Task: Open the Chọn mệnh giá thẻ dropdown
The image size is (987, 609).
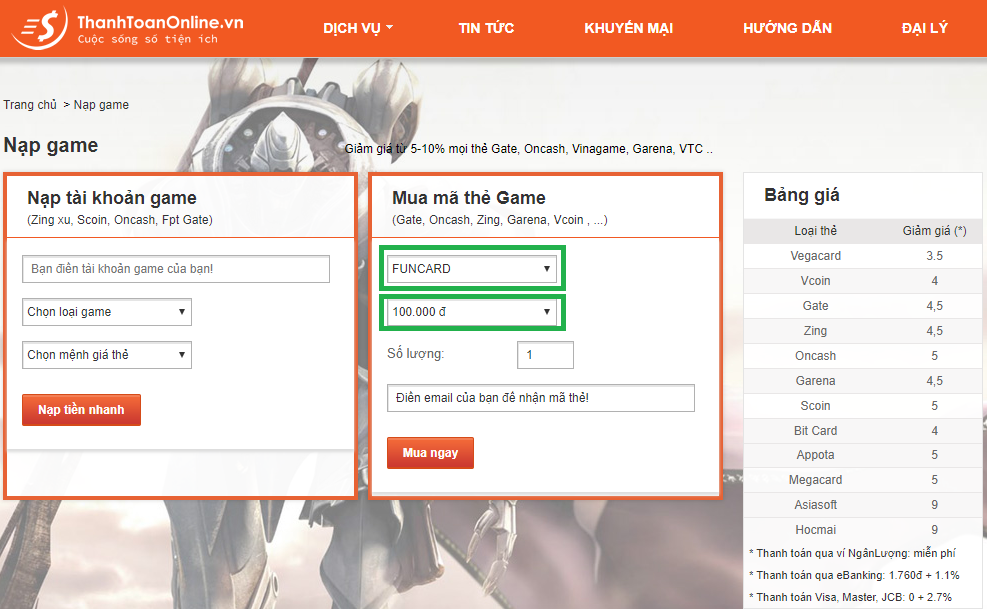Action: click(x=106, y=355)
